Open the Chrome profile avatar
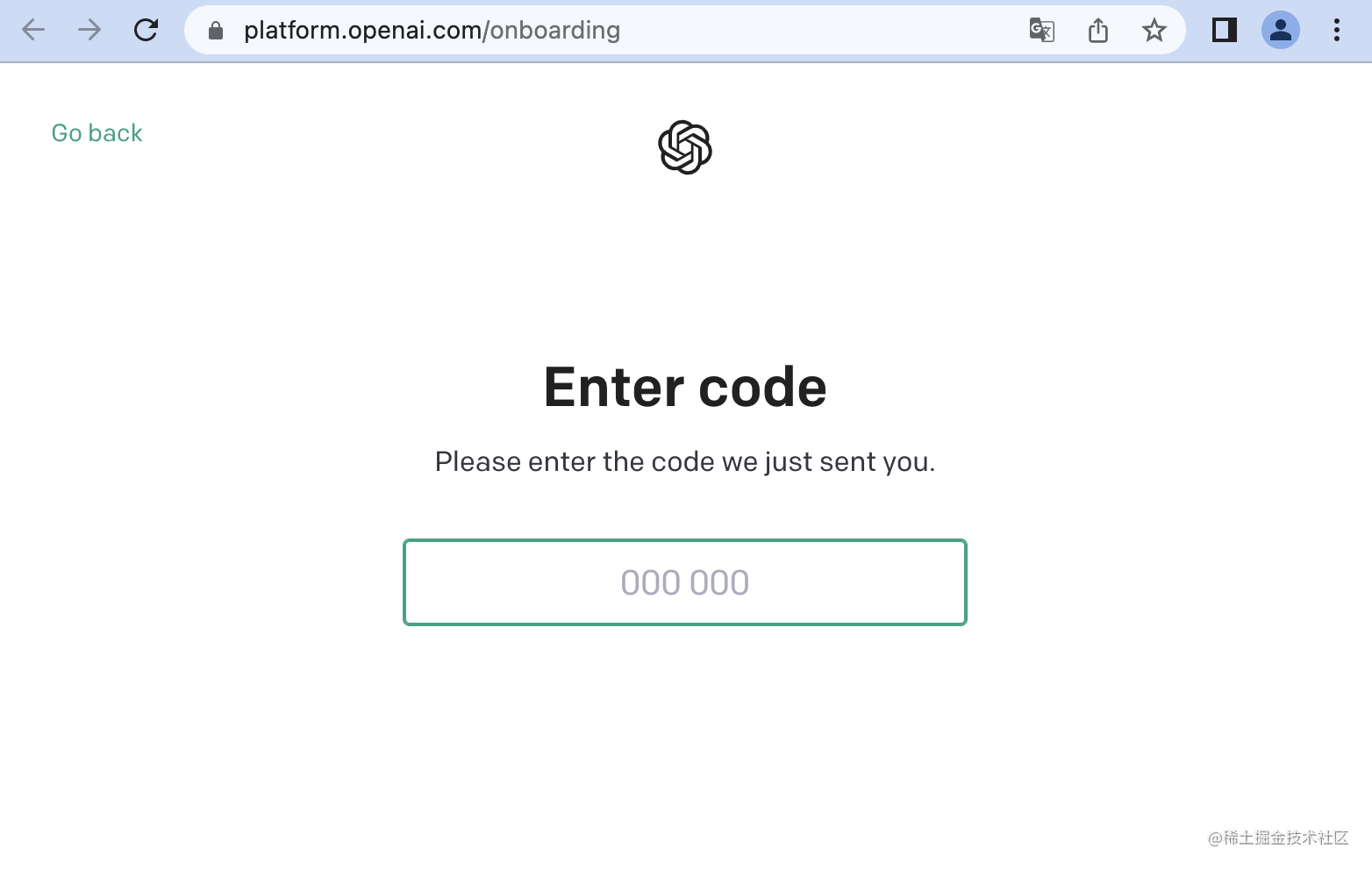 point(1281,30)
